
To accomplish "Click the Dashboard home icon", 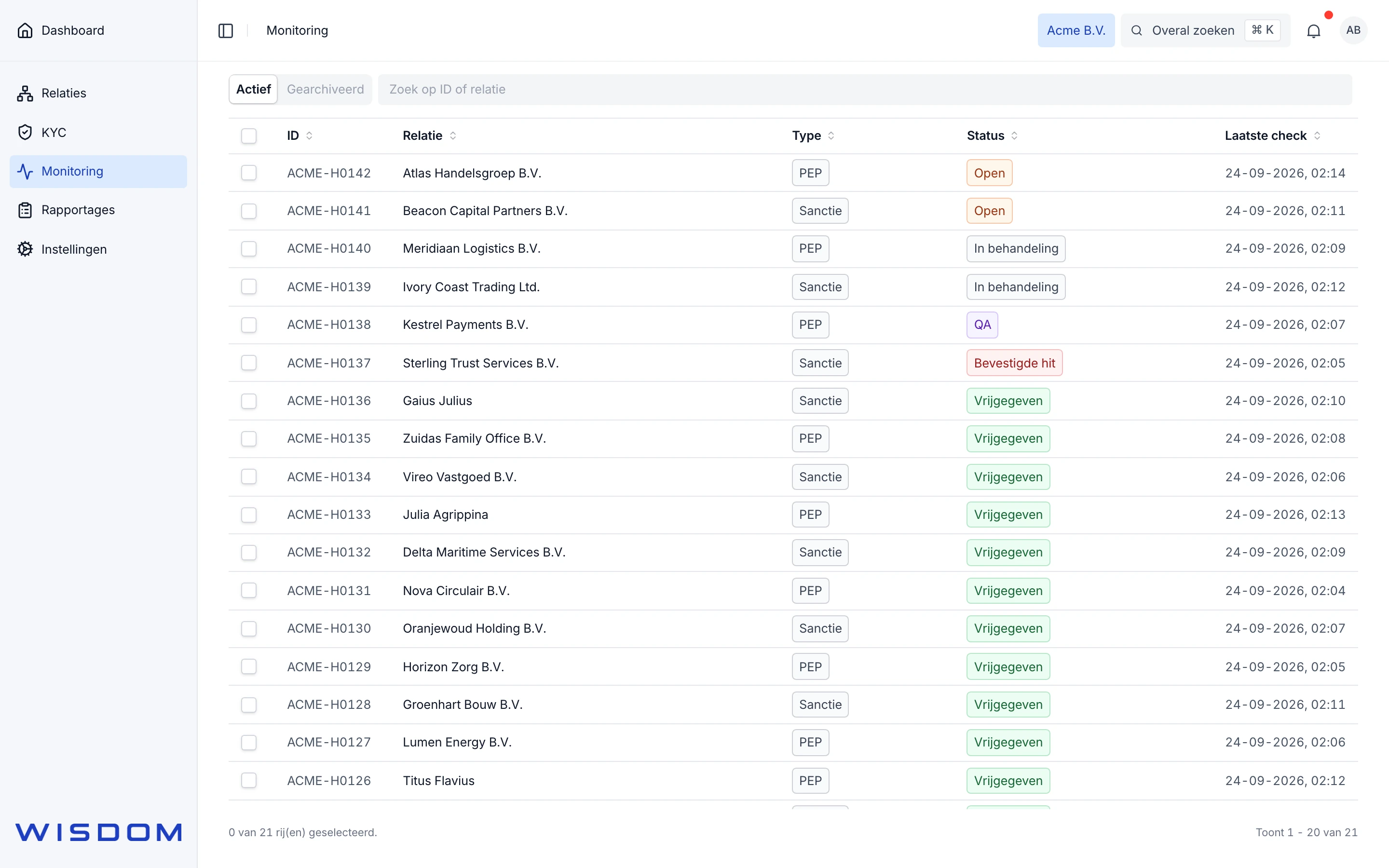I will tap(25, 30).
